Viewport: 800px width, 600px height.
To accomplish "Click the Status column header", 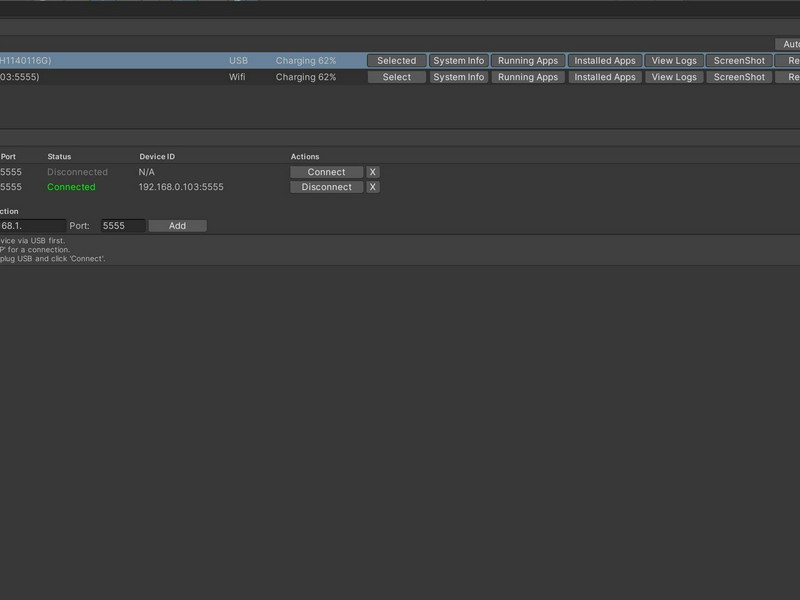I will [59, 157].
